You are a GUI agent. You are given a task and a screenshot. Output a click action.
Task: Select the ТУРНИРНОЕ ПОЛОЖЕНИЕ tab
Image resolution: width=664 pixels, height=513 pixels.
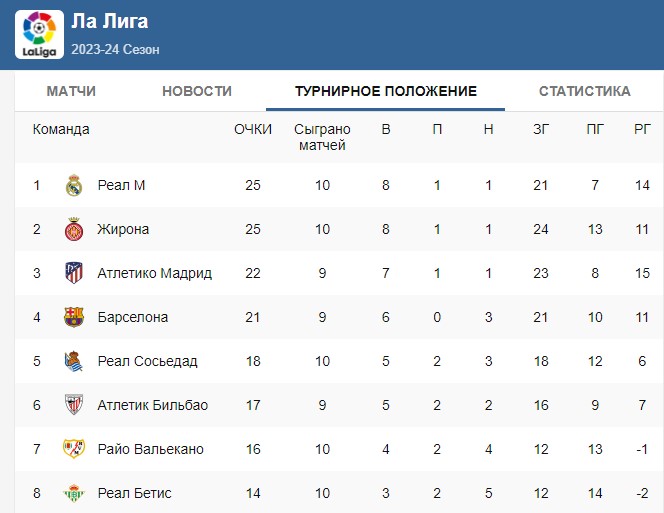click(386, 91)
